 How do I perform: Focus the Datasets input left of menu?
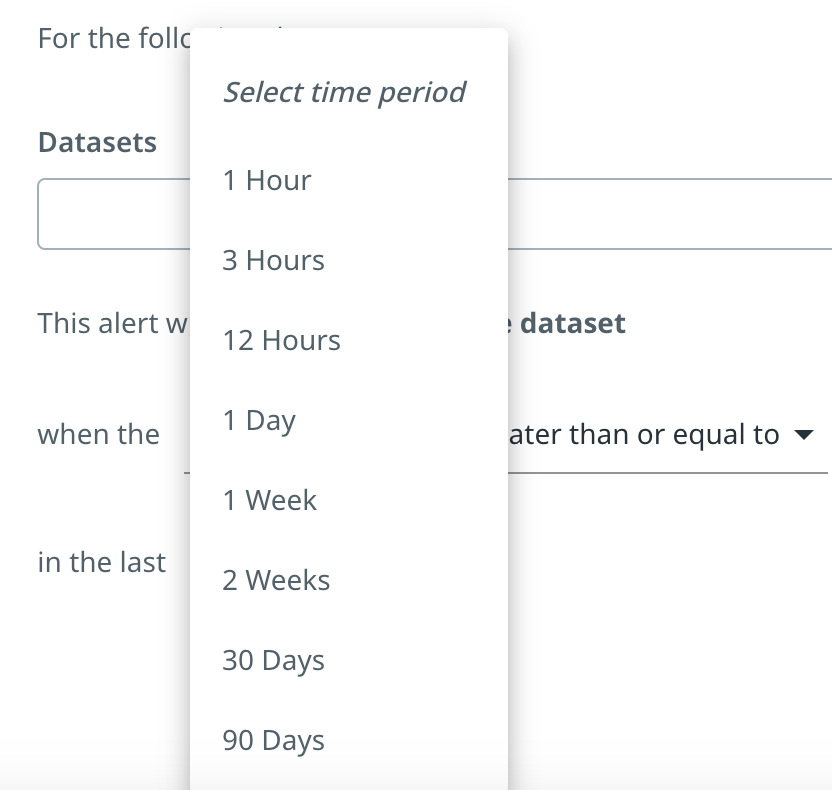tap(113, 214)
